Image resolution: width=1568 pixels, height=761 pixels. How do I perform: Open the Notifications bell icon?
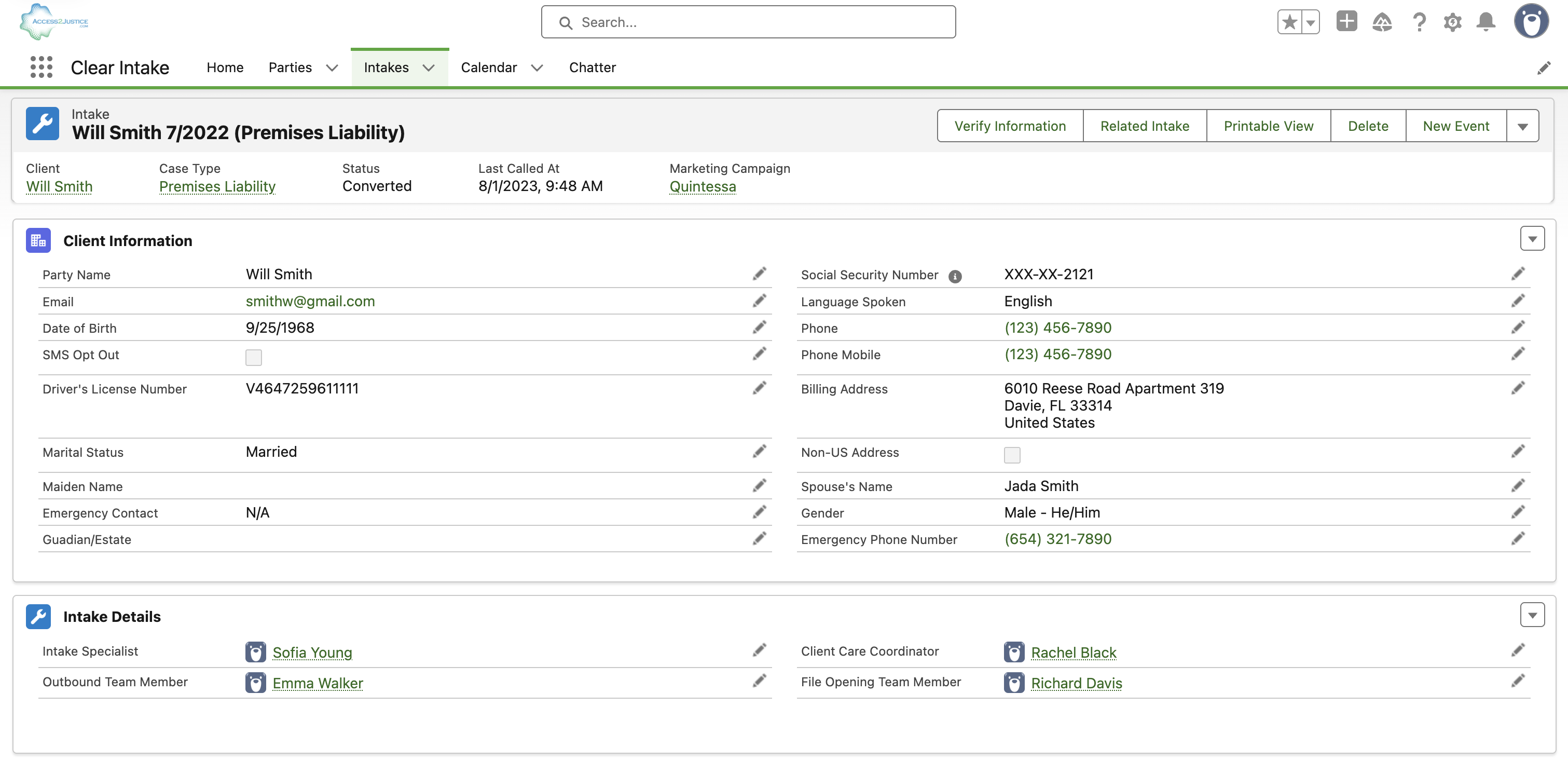pyautogui.click(x=1486, y=22)
